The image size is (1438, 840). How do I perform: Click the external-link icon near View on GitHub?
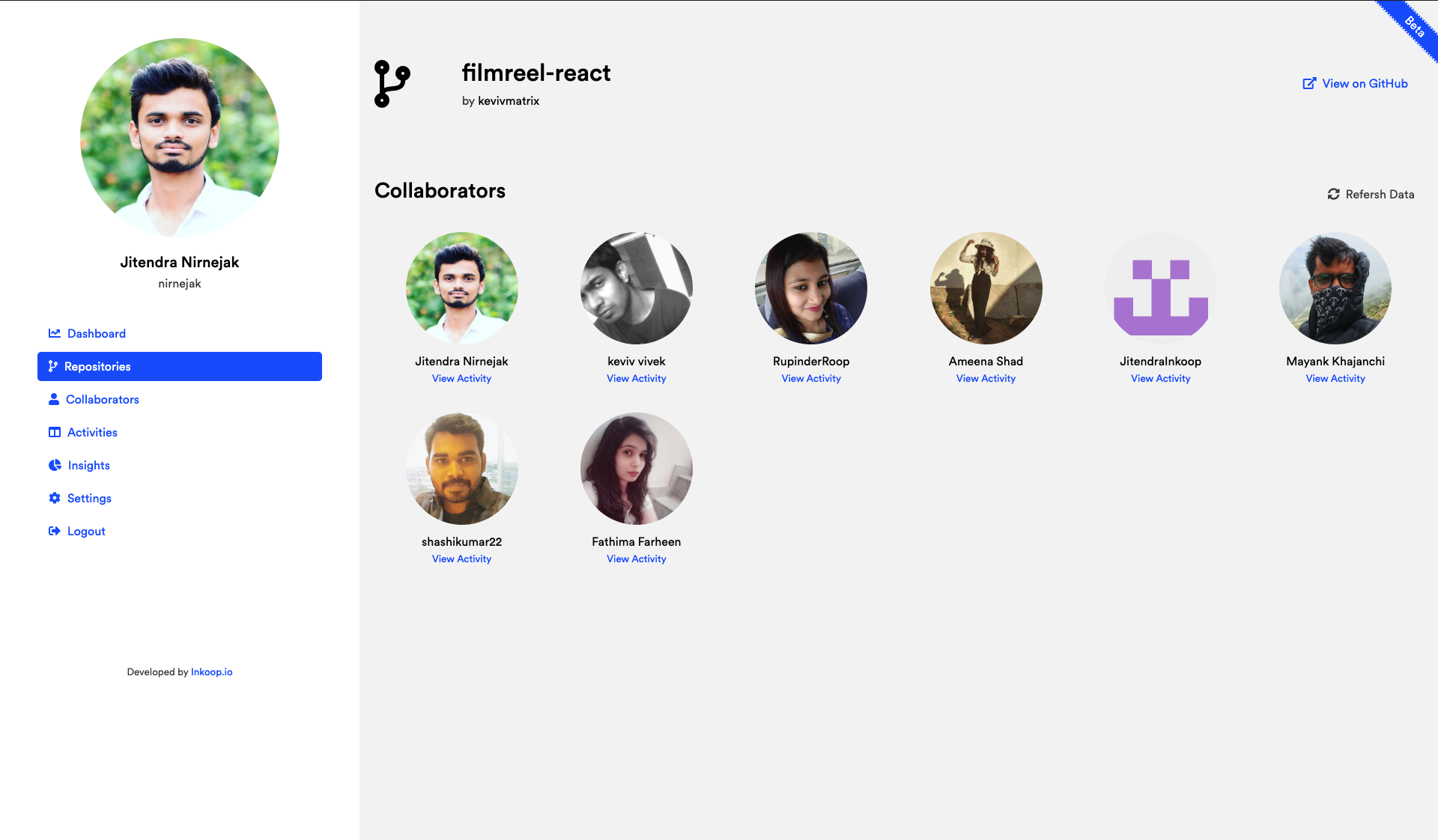click(1309, 83)
